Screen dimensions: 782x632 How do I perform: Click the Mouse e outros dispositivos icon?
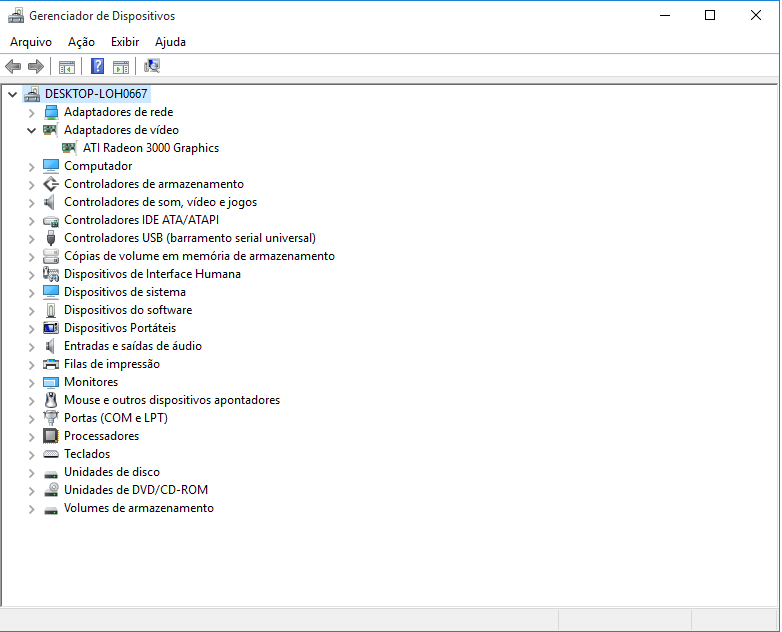[x=51, y=400]
